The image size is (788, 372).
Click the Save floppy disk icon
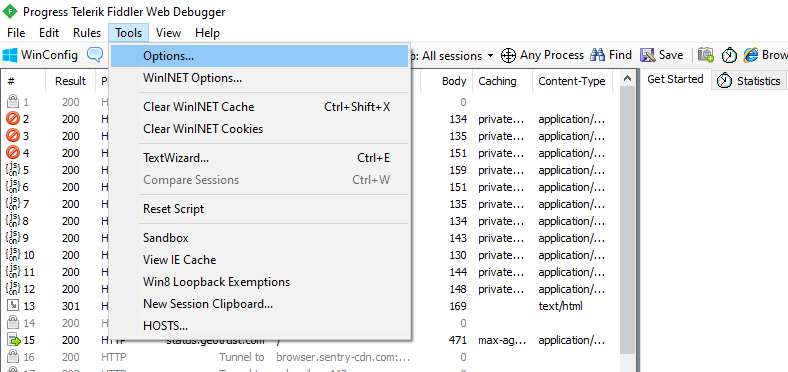point(647,55)
